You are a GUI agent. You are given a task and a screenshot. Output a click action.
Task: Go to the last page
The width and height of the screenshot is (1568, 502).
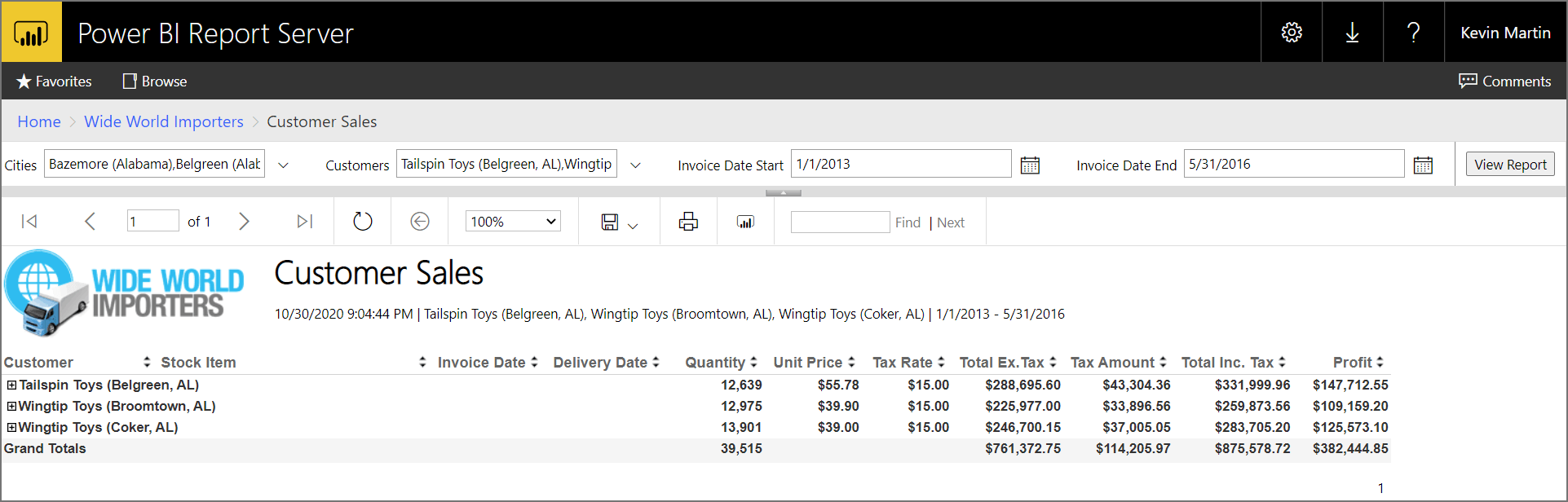pos(305,221)
